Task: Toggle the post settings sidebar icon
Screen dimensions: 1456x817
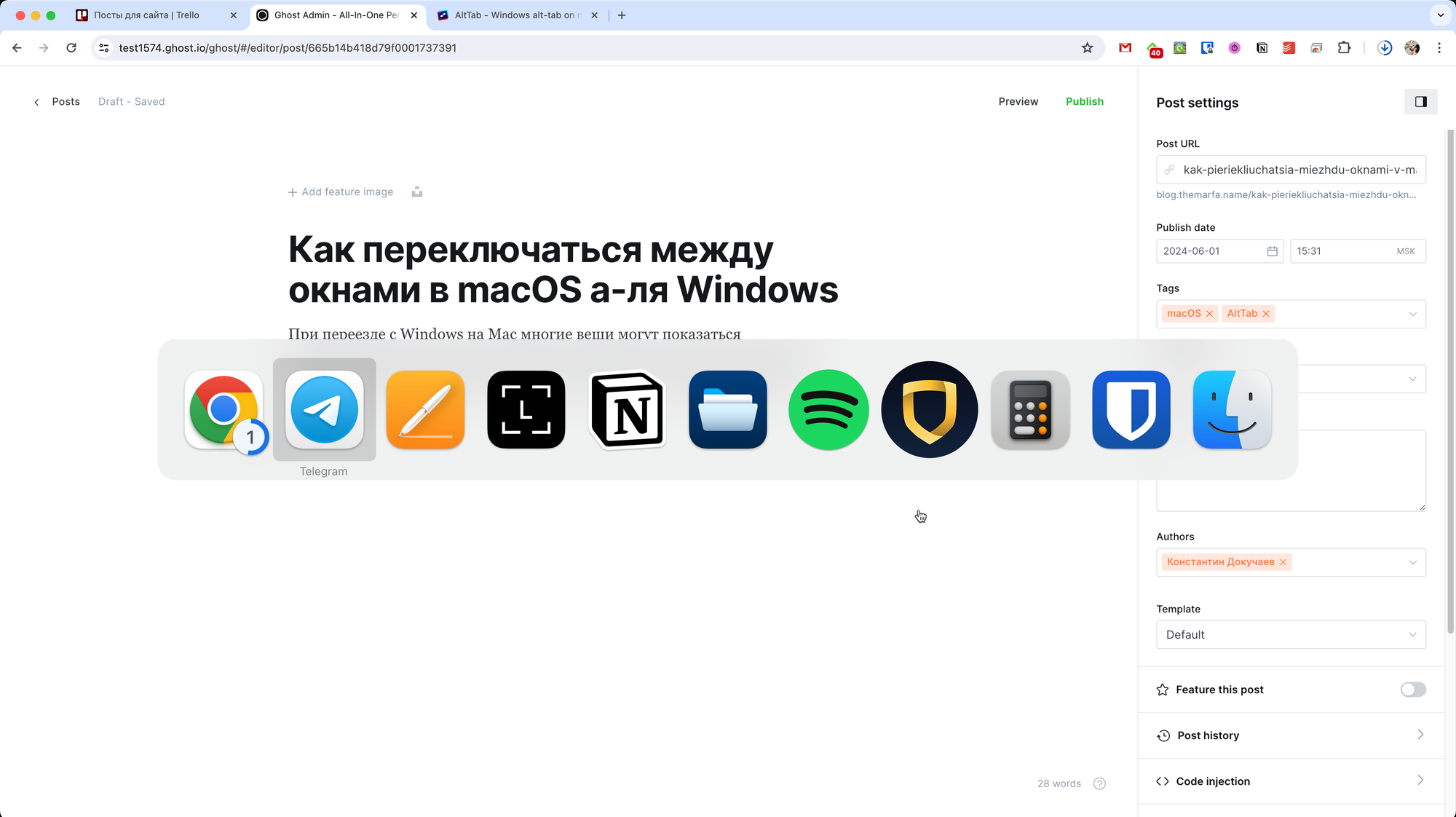Action: pos(1420,102)
